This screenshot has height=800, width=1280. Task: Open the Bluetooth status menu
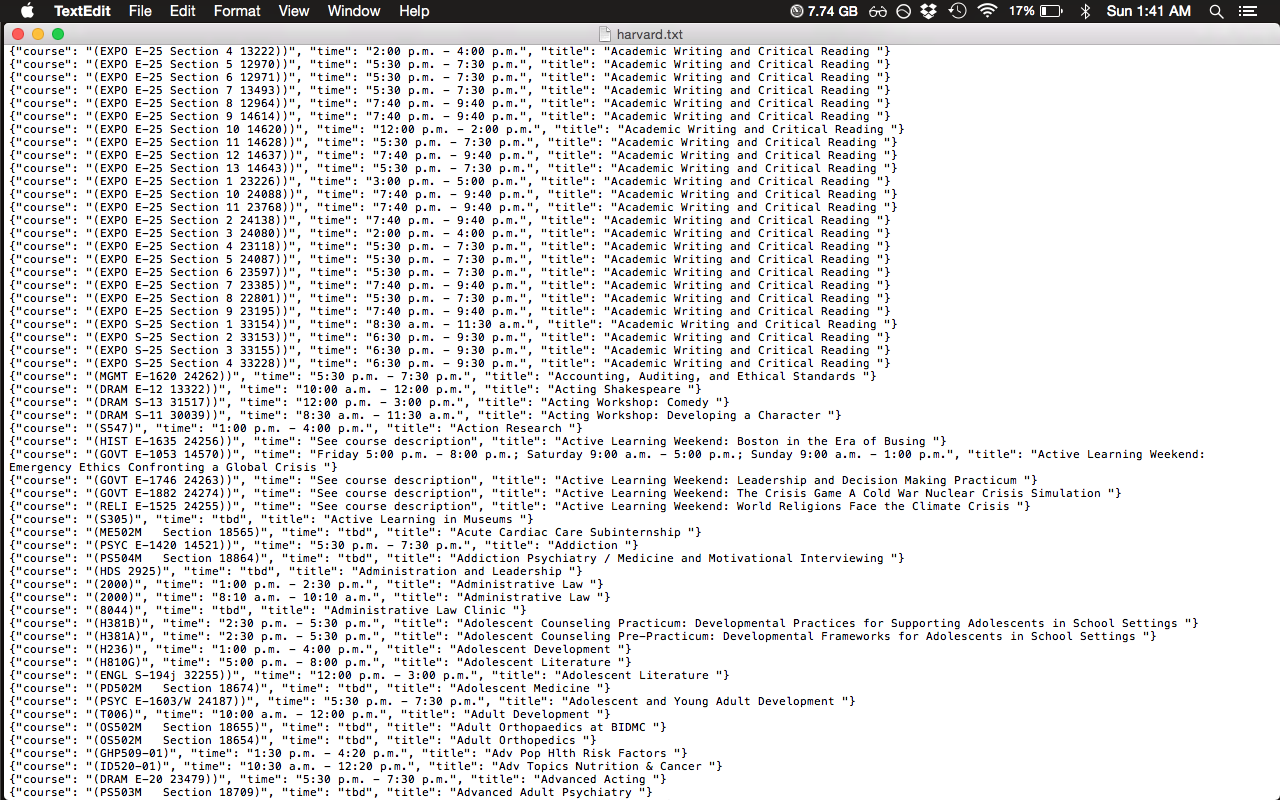point(1085,11)
